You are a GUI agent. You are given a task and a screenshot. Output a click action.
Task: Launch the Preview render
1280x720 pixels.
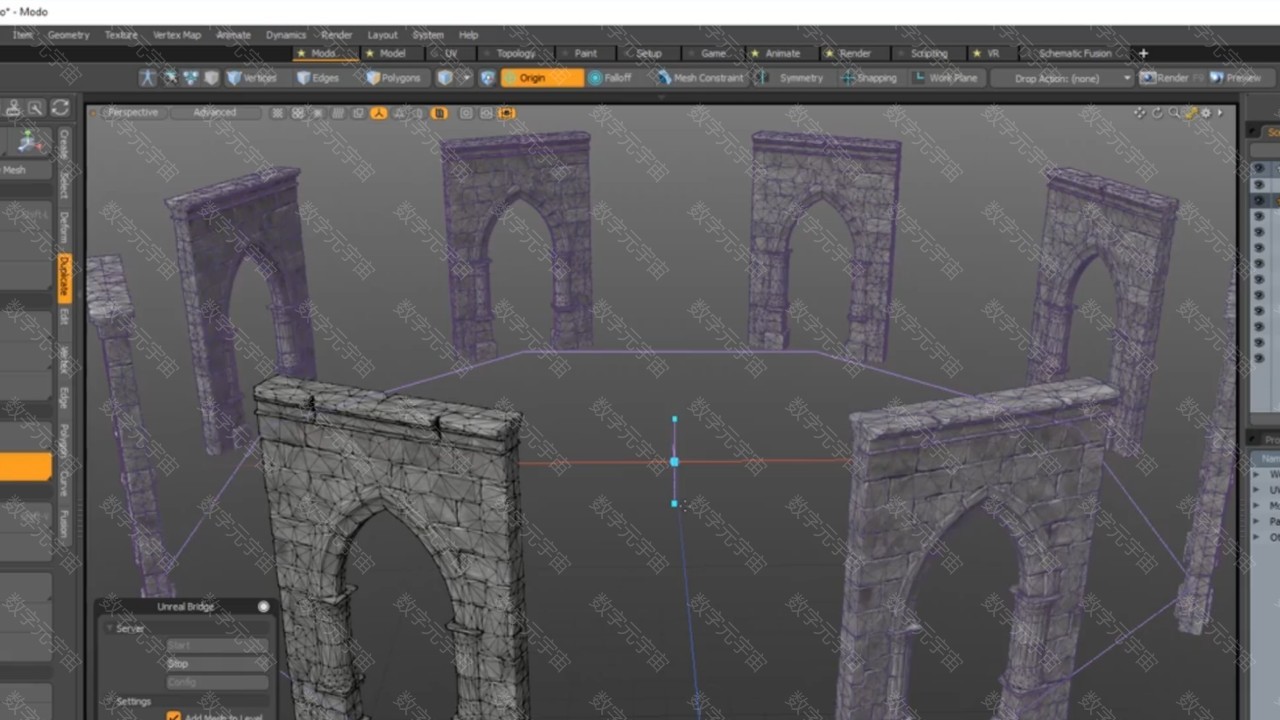tap(1235, 78)
